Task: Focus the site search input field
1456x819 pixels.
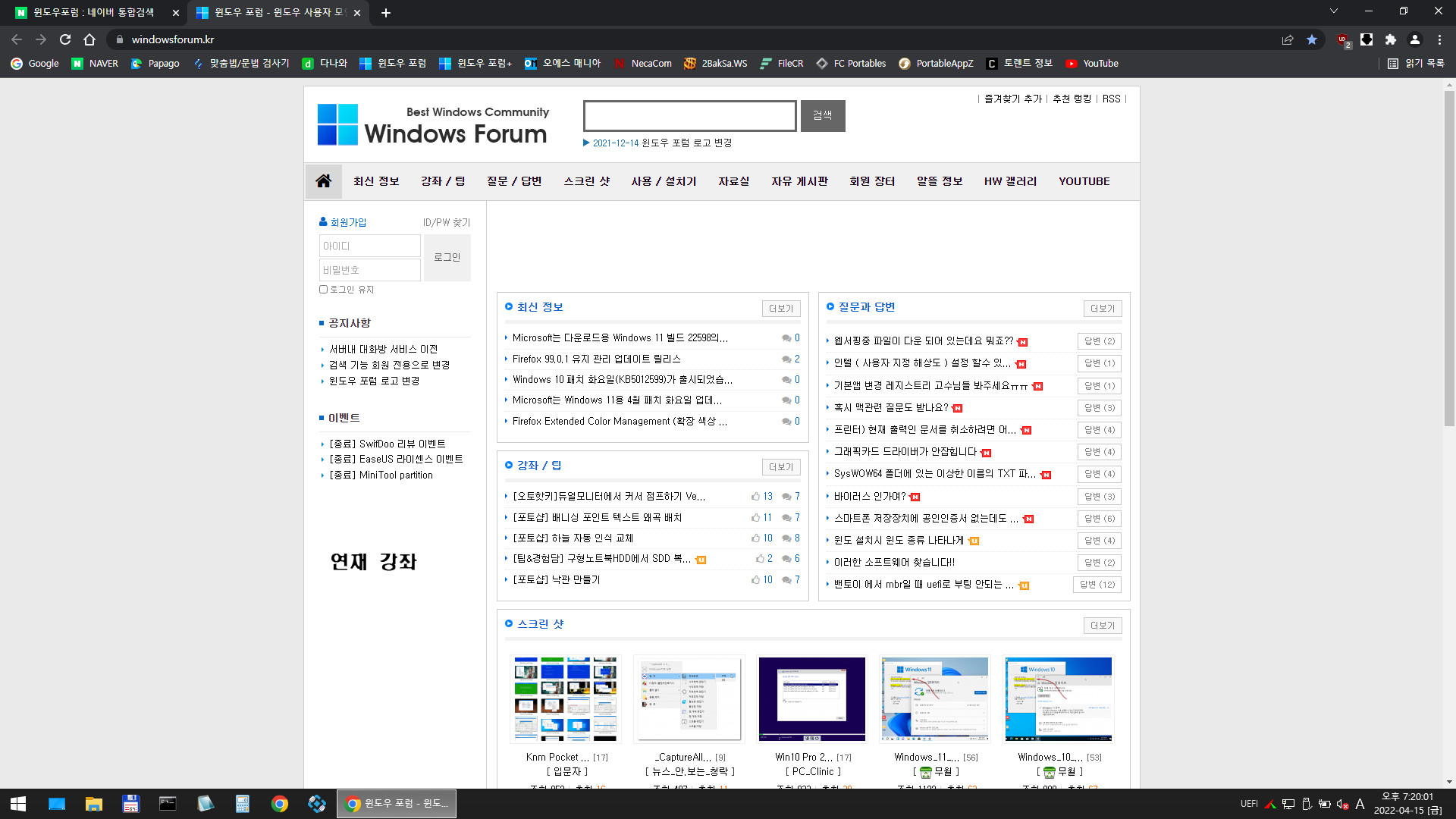Action: tap(690, 115)
